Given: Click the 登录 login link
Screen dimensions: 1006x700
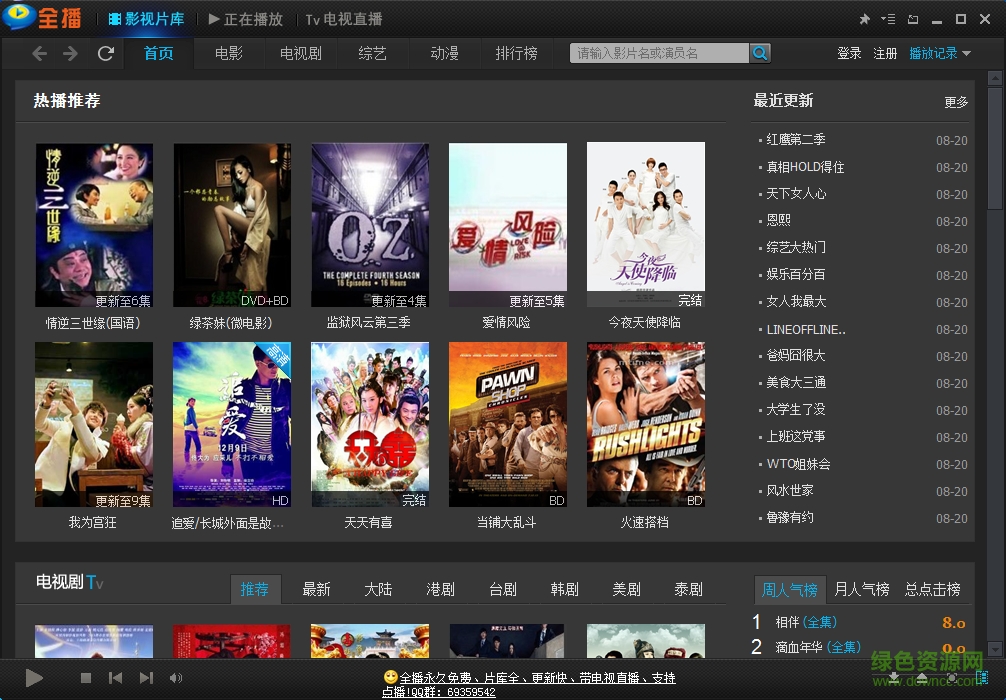Looking at the screenshot, I should click(x=849, y=53).
